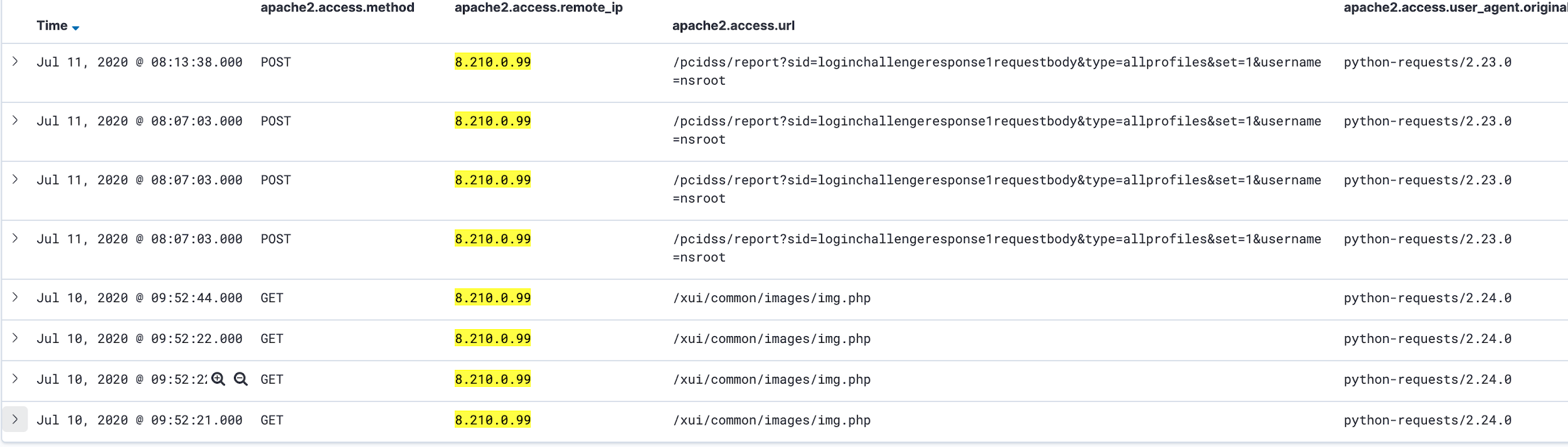This screenshot has height=447, width=1568.
Task: Click the apache2.access.remote_ip column header
Action: (x=539, y=8)
